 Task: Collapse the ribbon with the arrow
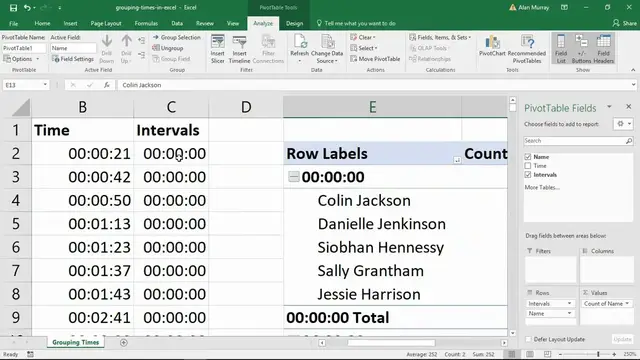pyautogui.click(x=633, y=70)
